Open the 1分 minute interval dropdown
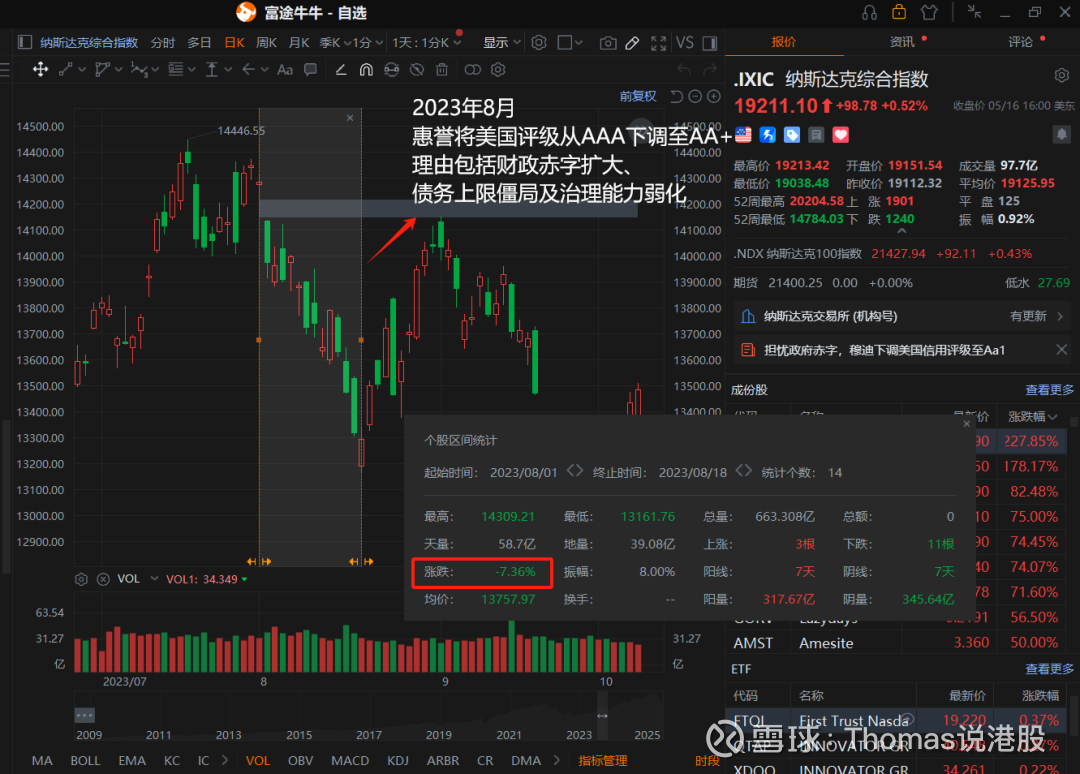The height and width of the screenshot is (774, 1080). [x=368, y=43]
